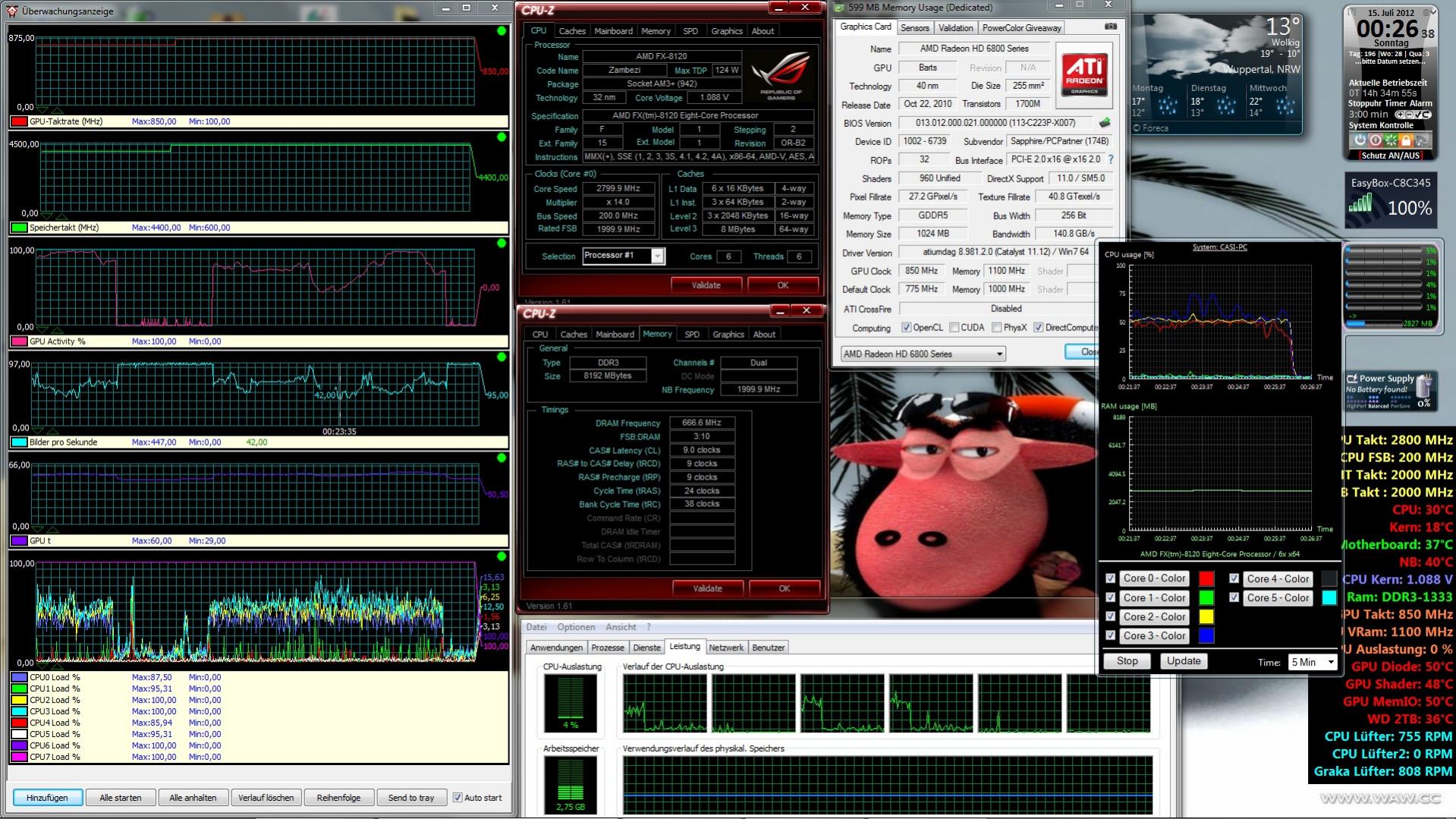Click the green standby icon under System Kontrolle
Screen dimensions: 1456x819
pyautogui.click(x=1390, y=140)
